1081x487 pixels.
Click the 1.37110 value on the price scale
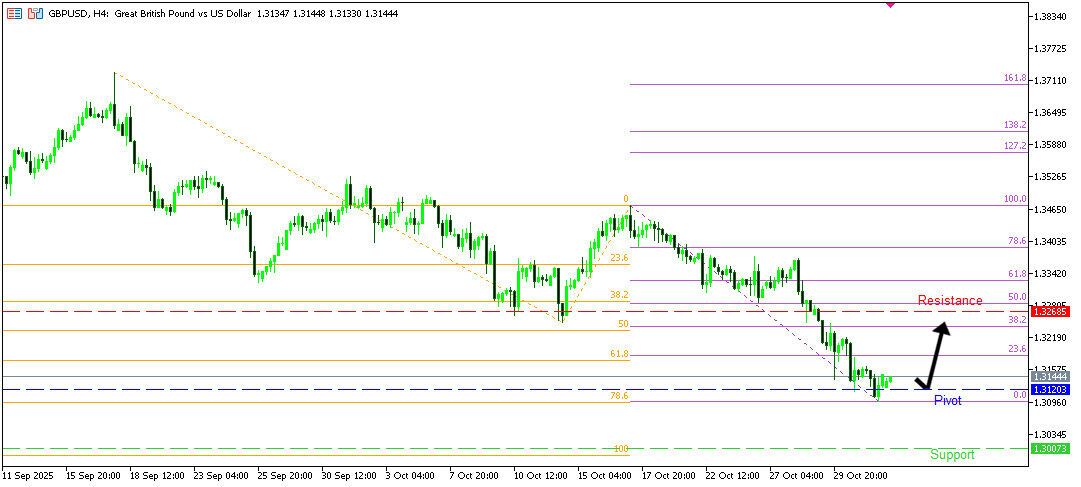pos(1049,81)
